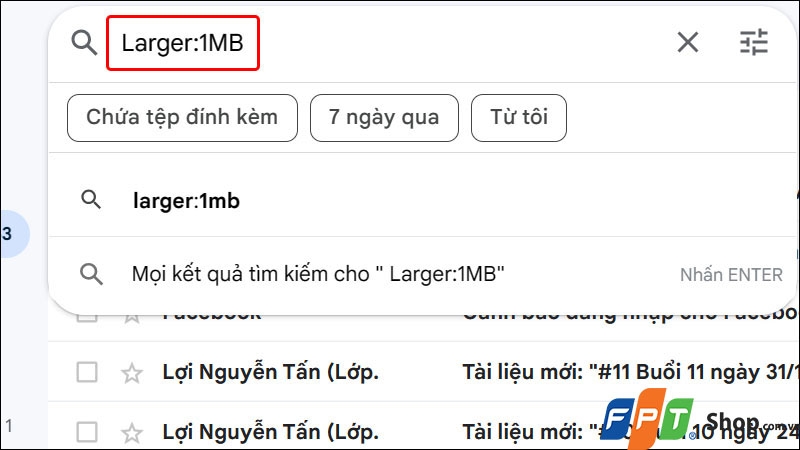Select the '7 ngày qua' filter chip
This screenshot has height=450, width=800.
click(384, 118)
